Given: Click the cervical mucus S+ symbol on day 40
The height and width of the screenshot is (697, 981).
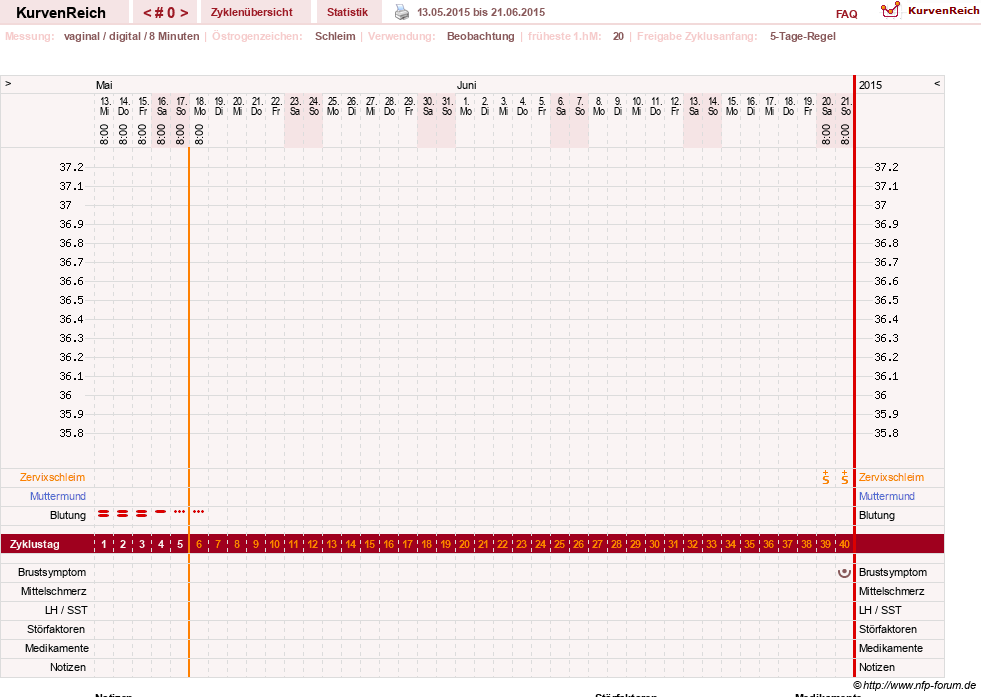Looking at the screenshot, I should (x=845, y=477).
